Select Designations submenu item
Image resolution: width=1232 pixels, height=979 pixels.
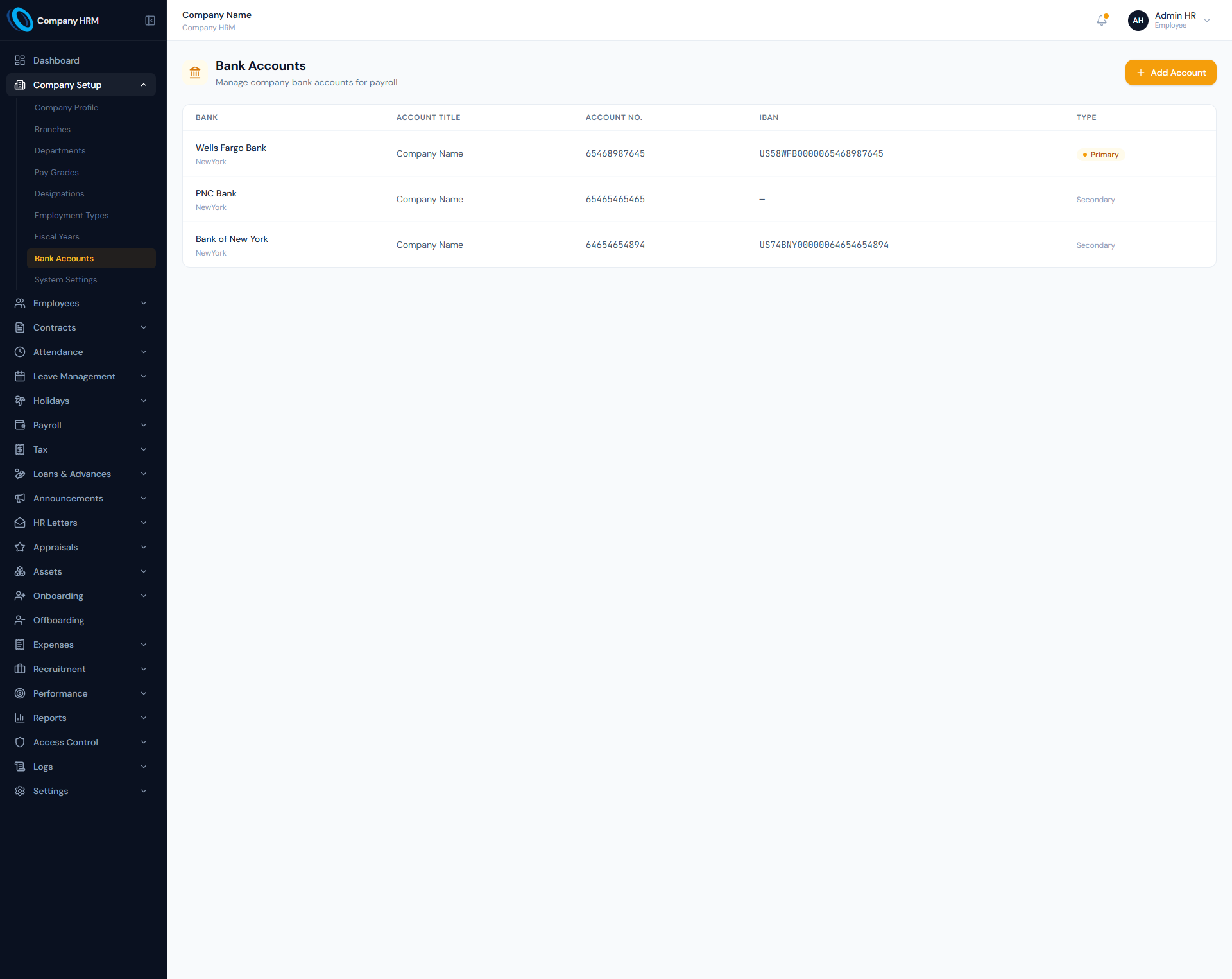(91, 194)
